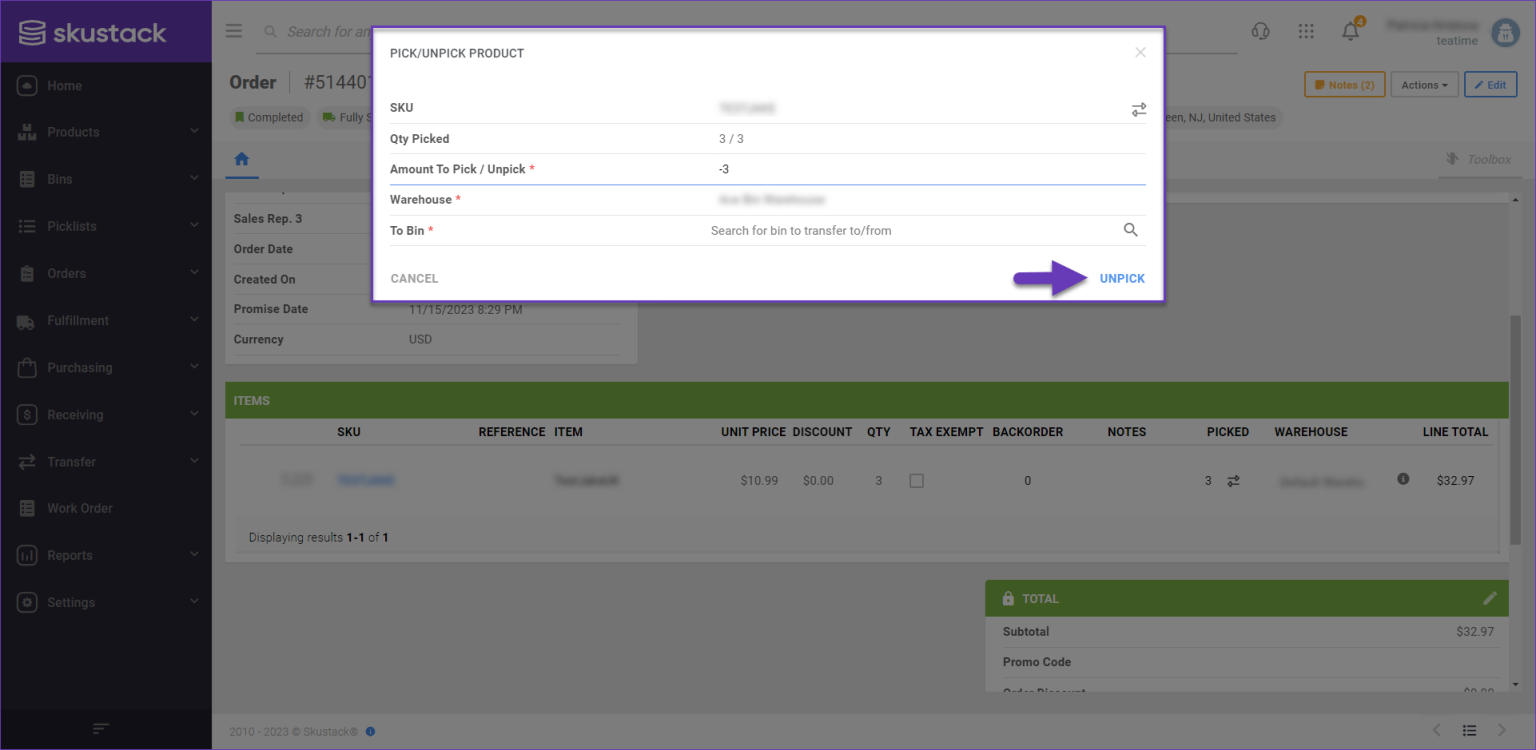
Task: Switch to the home tab above order details
Action: [241, 159]
